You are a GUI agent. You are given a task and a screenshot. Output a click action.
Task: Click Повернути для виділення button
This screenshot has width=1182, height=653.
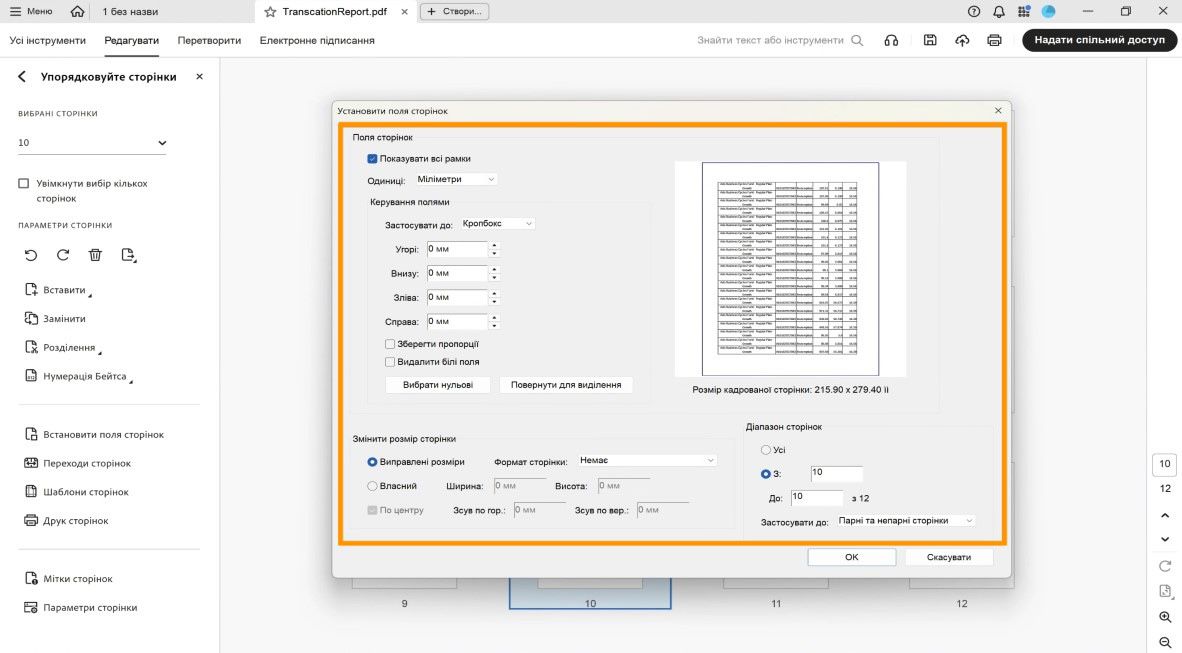(566, 385)
